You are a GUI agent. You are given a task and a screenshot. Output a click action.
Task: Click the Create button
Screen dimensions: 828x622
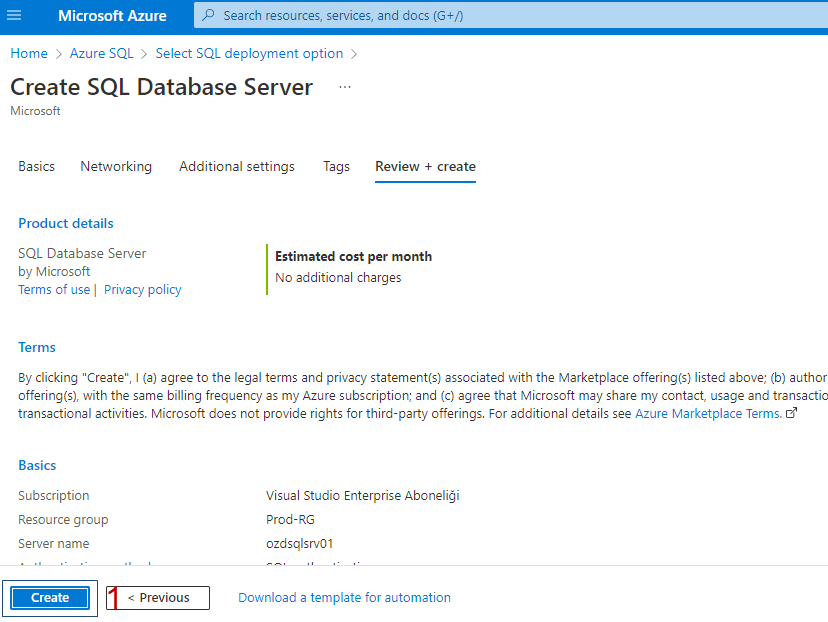click(x=50, y=598)
